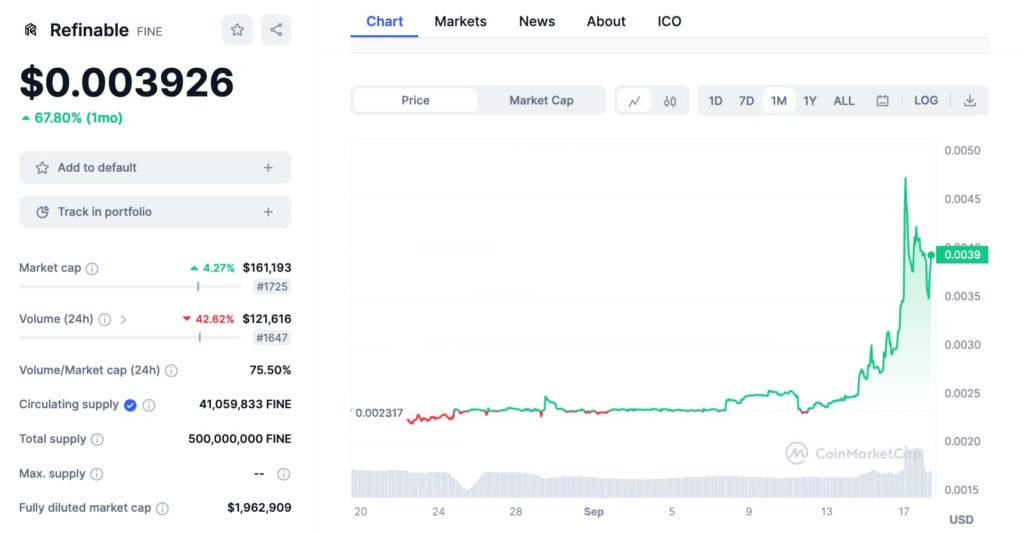Select the line chart view icon

pos(634,101)
